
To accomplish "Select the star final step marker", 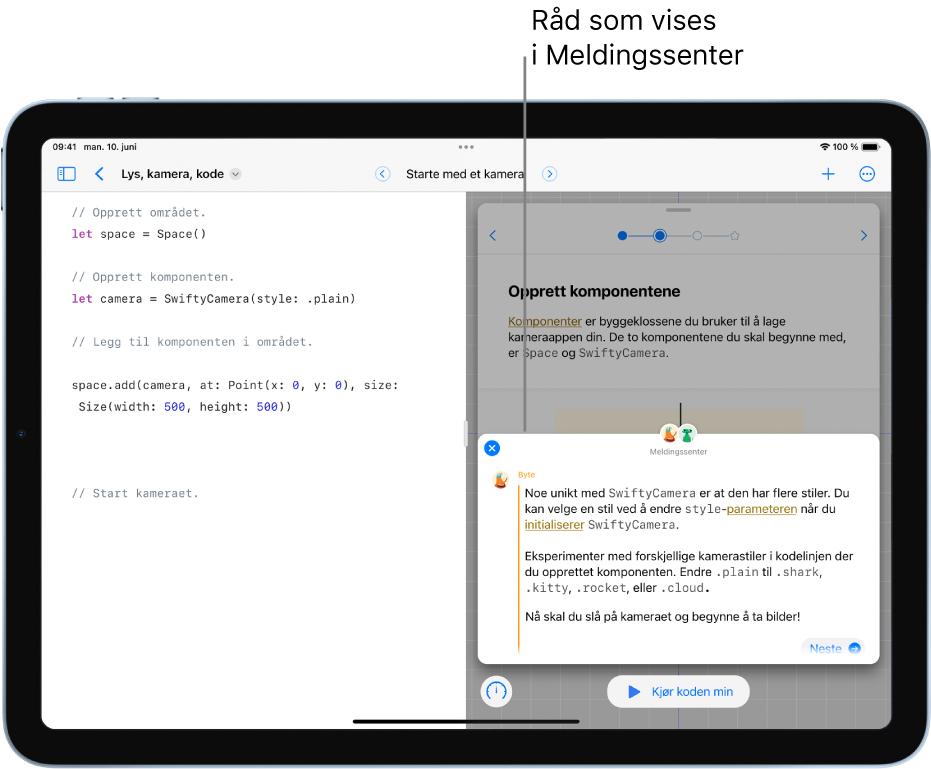I will (x=734, y=236).
